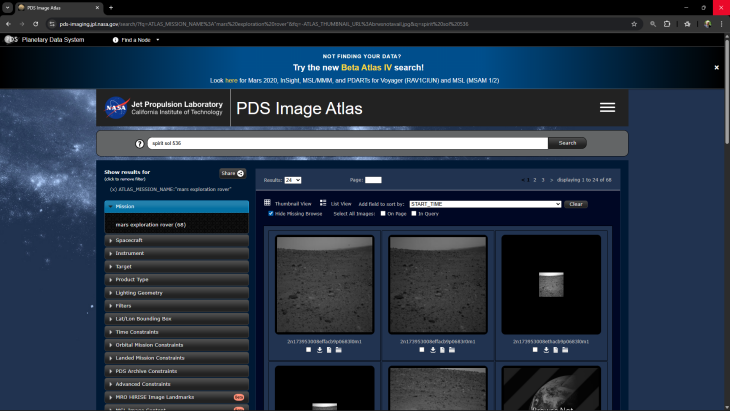The width and height of the screenshot is (730, 411).
Task: Switch to List View icon
Action: tap(323, 202)
